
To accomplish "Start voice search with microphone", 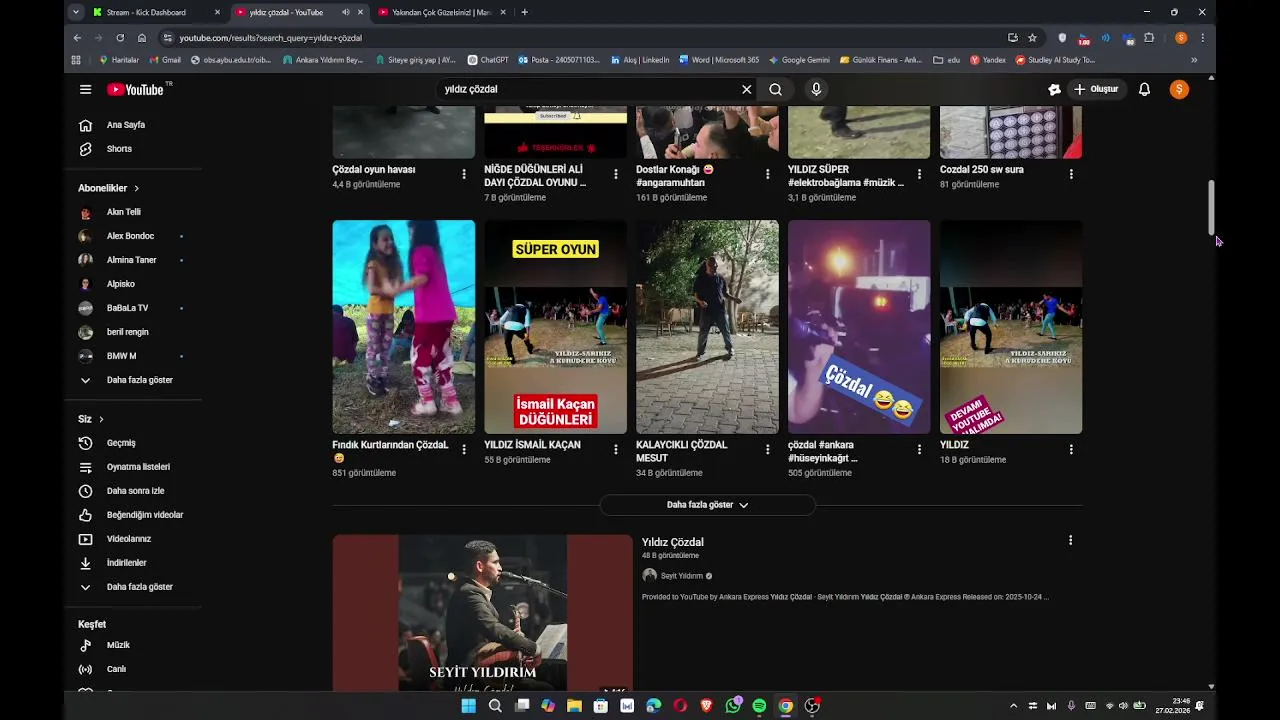I will coord(816,89).
